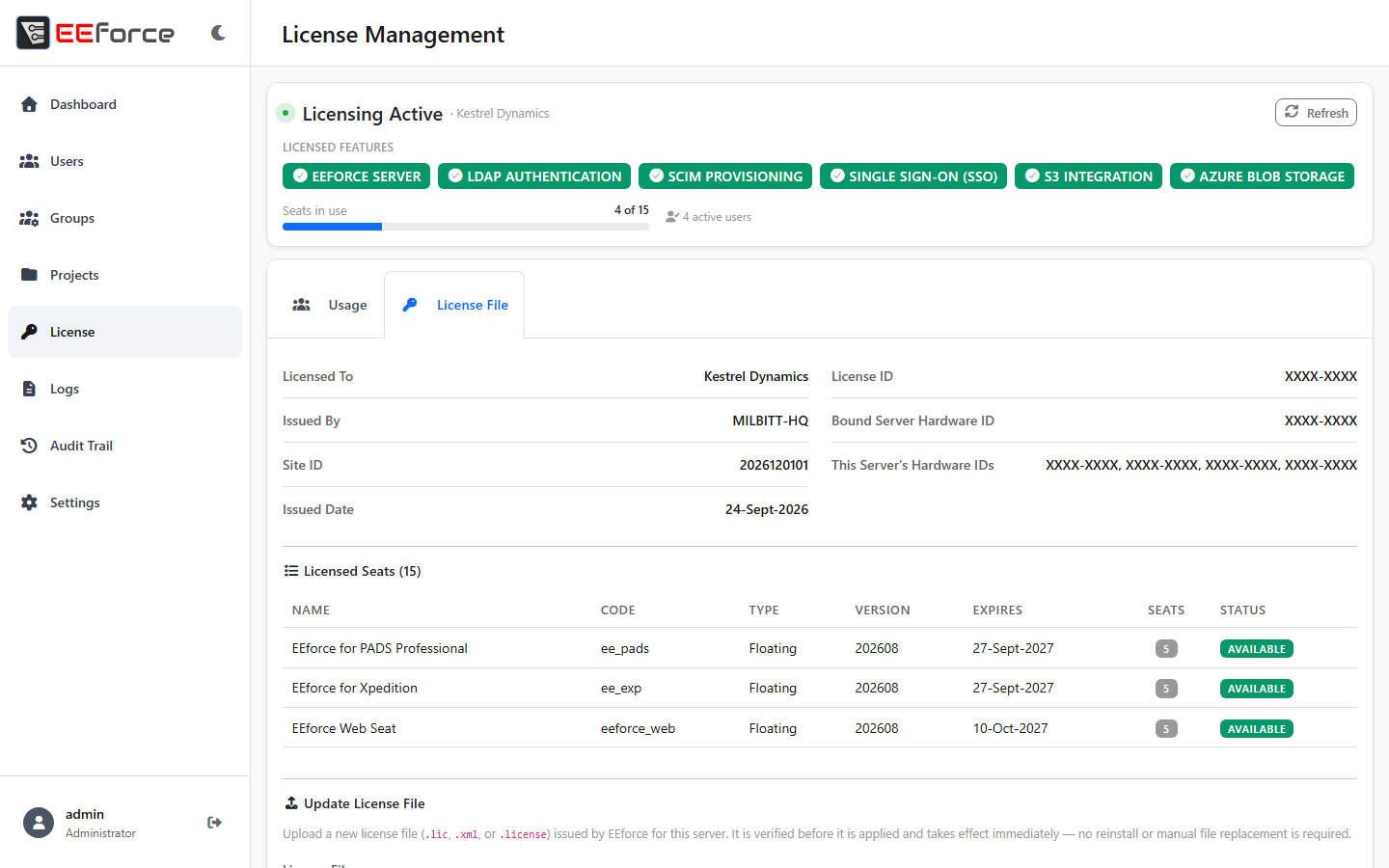1389x868 pixels.
Task: Click checkmark icon on AZURE BLOB STORAGE badge
Action: (1187, 176)
